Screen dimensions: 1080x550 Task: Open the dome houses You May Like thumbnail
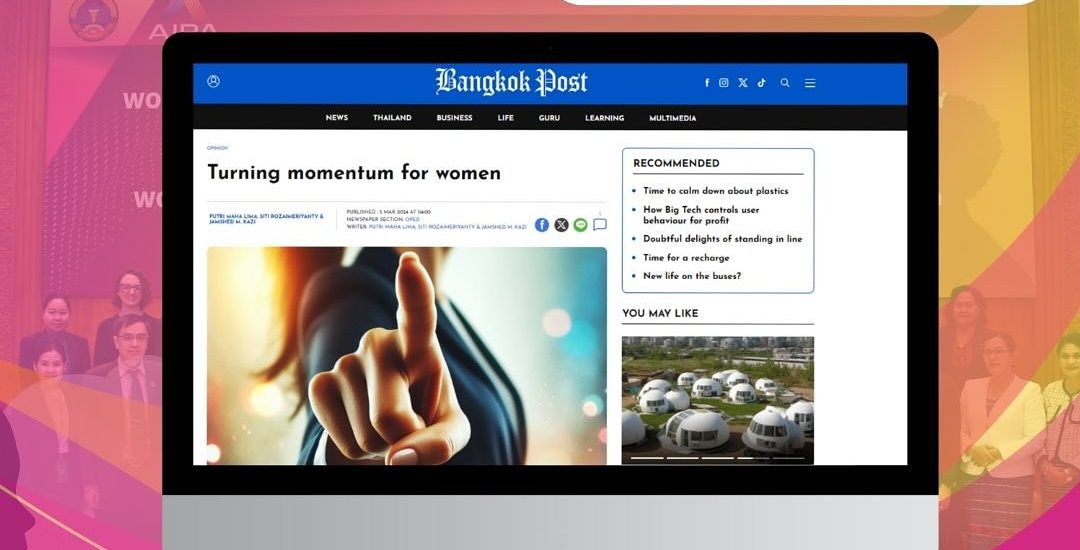click(718, 400)
